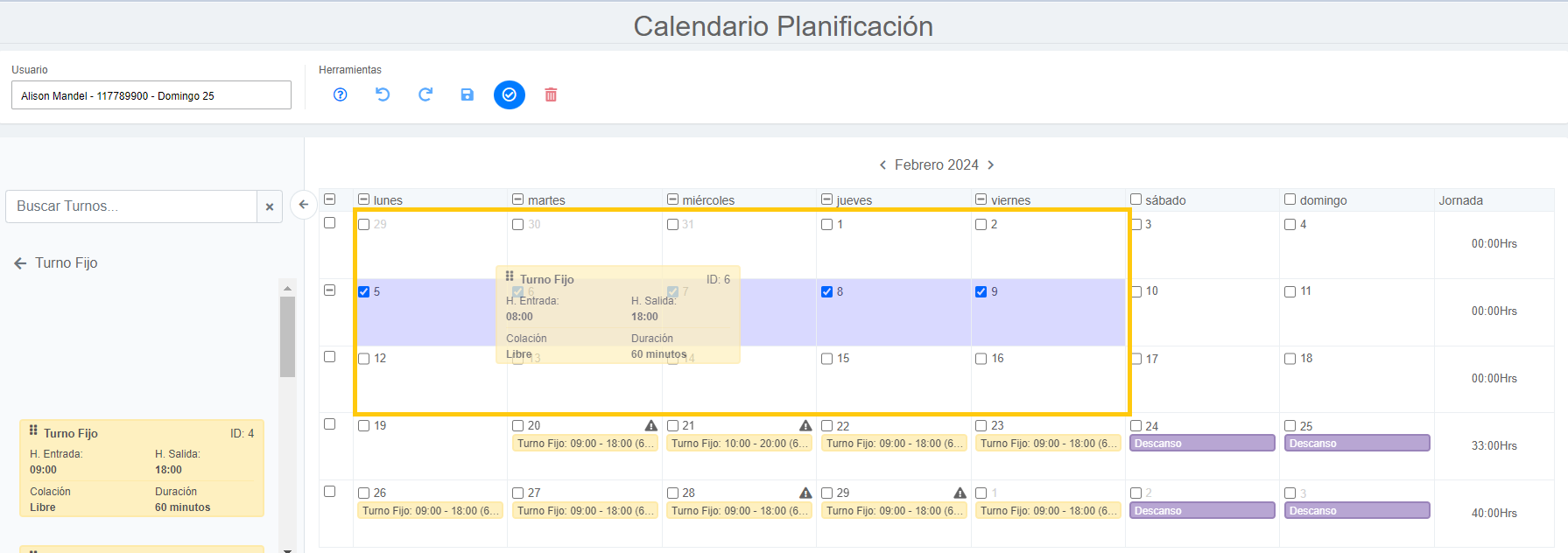Image resolution: width=1568 pixels, height=553 pixels.
Task: Click into the Buscar Turnos search box
Action: [x=131, y=206]
